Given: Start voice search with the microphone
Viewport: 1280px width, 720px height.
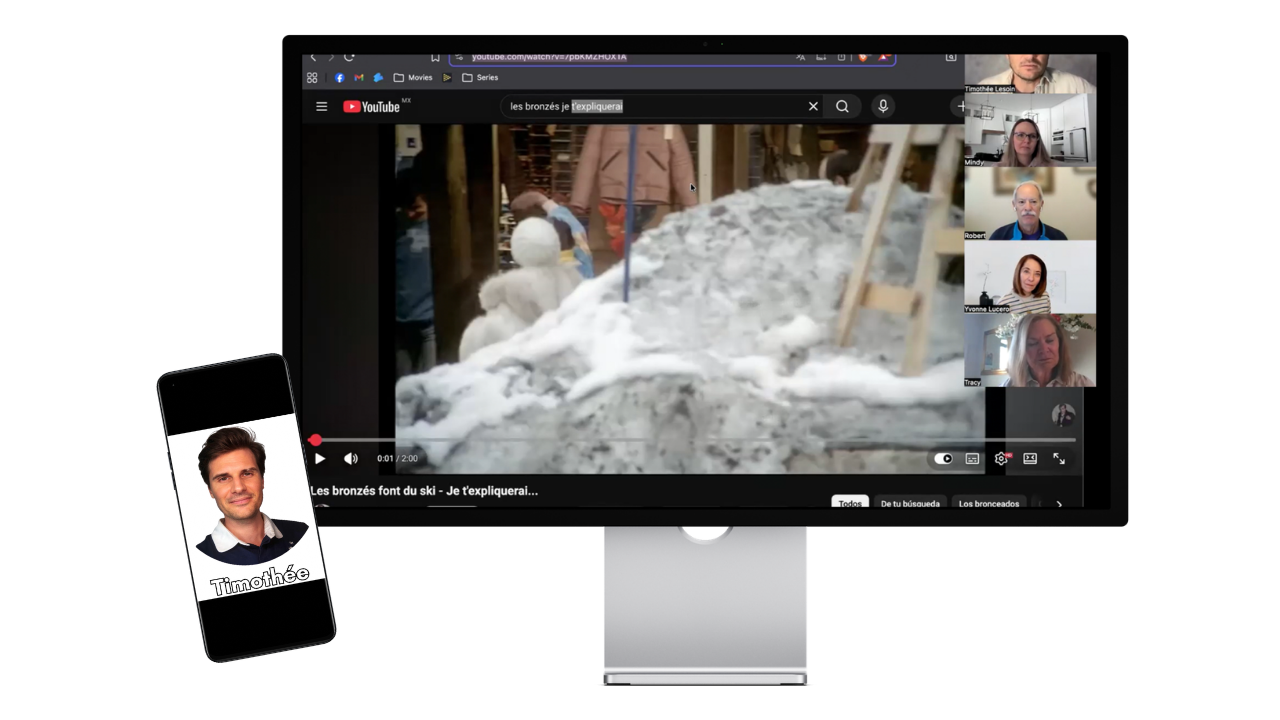Looking at the screenshot, I should click(x=882, y=106).
